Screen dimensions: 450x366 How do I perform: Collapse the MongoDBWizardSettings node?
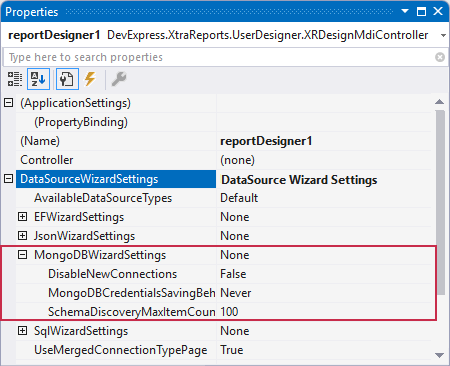click(22, 255)
